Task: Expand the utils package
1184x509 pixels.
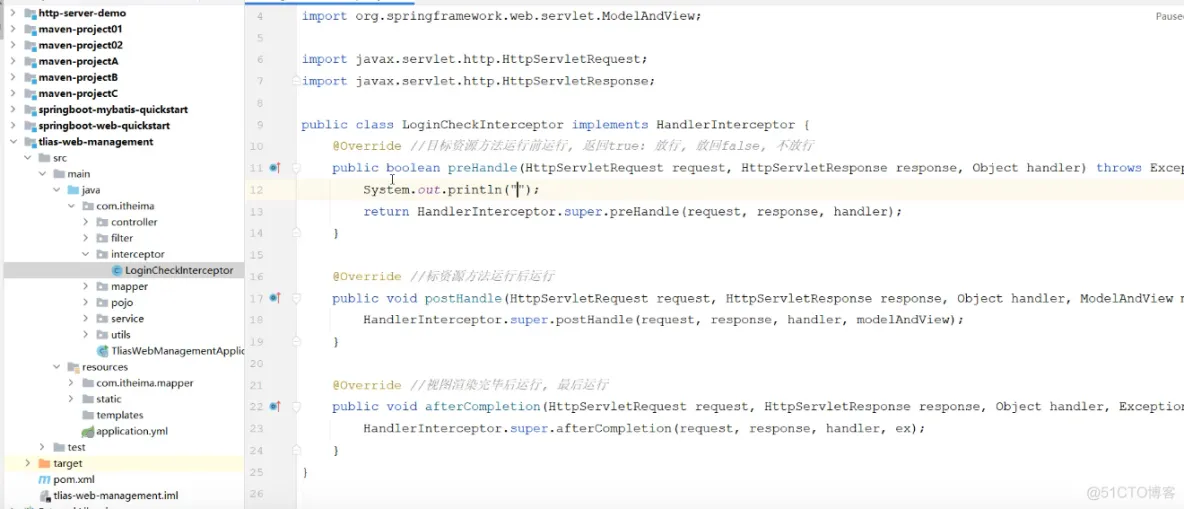Action: click(x=85, y=335)
